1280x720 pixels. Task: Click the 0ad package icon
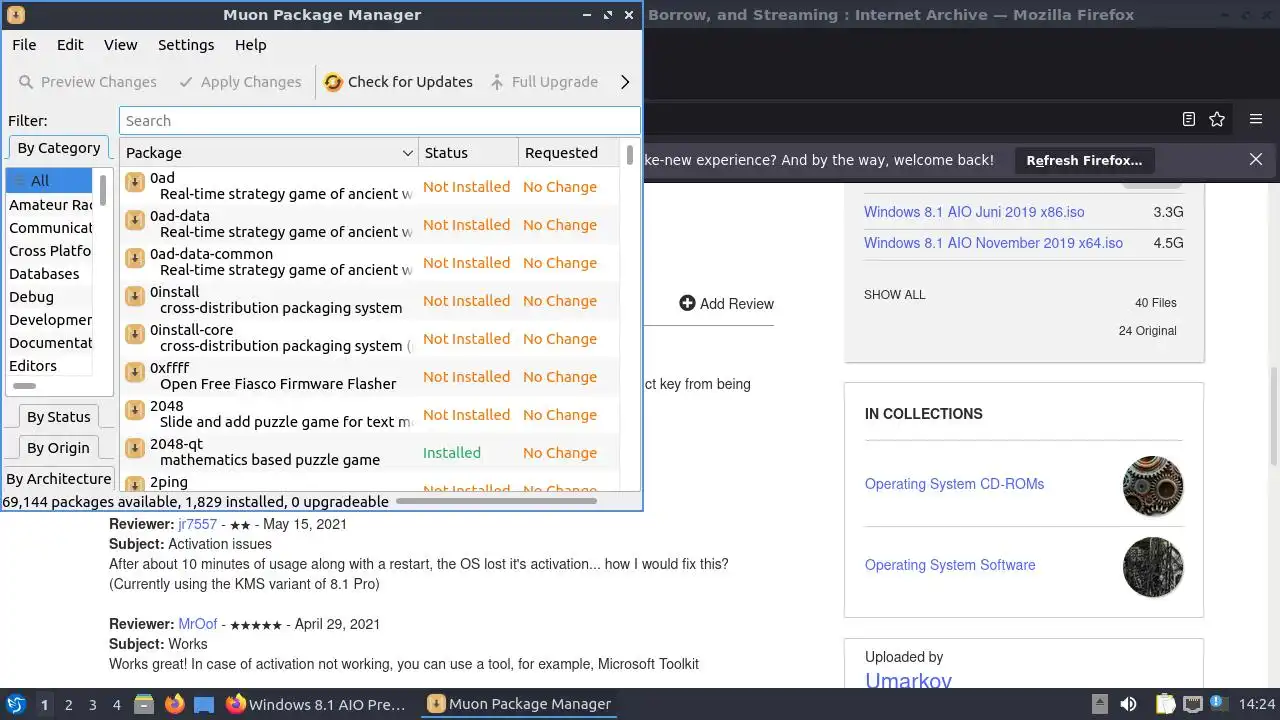point(135,182)
